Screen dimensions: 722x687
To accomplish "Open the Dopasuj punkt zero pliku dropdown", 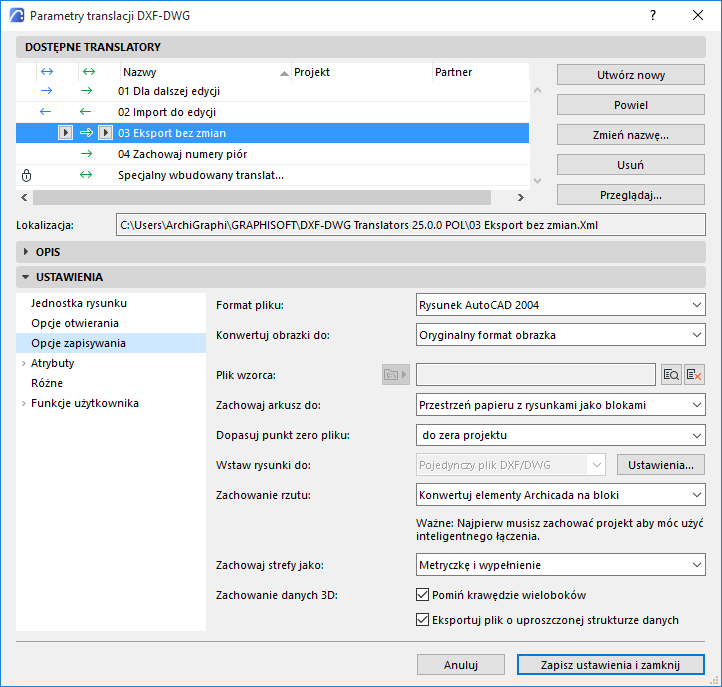I will click(x=560, y=435).
